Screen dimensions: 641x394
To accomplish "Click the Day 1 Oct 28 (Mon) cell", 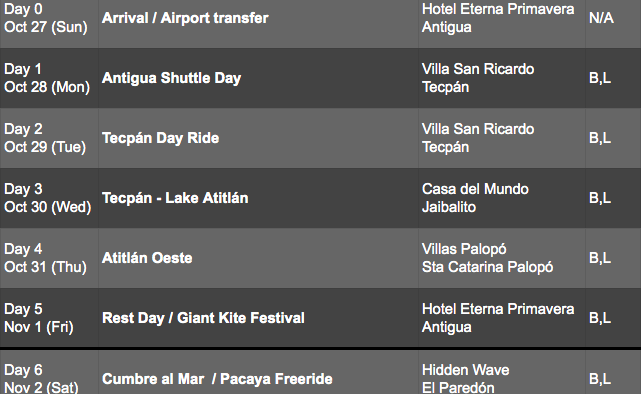I will pyautogui.click(x=49, y=78).
